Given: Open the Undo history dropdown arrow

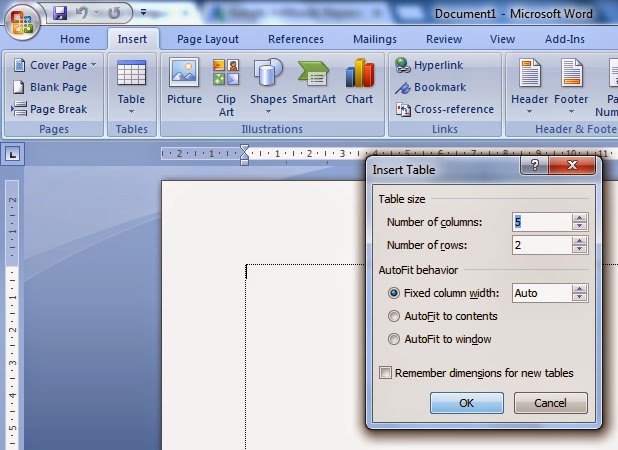Looking at the screenshot, I should click(x=97, y=13).
